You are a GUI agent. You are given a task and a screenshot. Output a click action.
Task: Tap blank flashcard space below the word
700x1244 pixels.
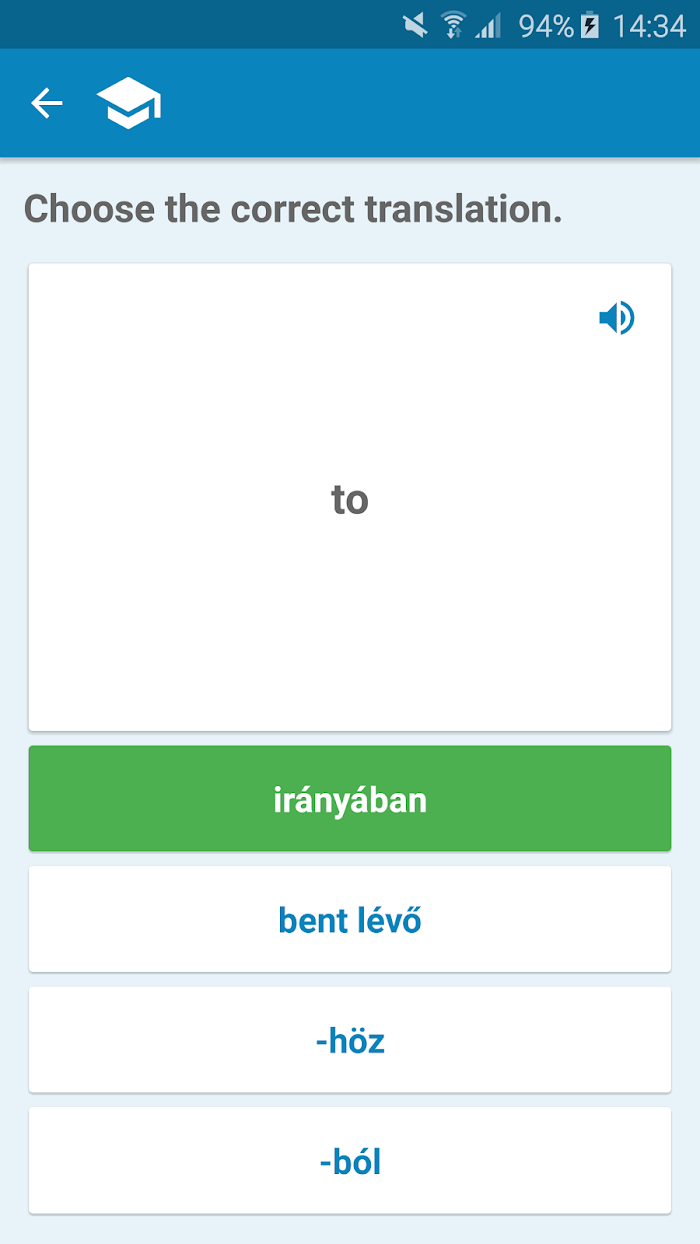[x=350, y=630]
